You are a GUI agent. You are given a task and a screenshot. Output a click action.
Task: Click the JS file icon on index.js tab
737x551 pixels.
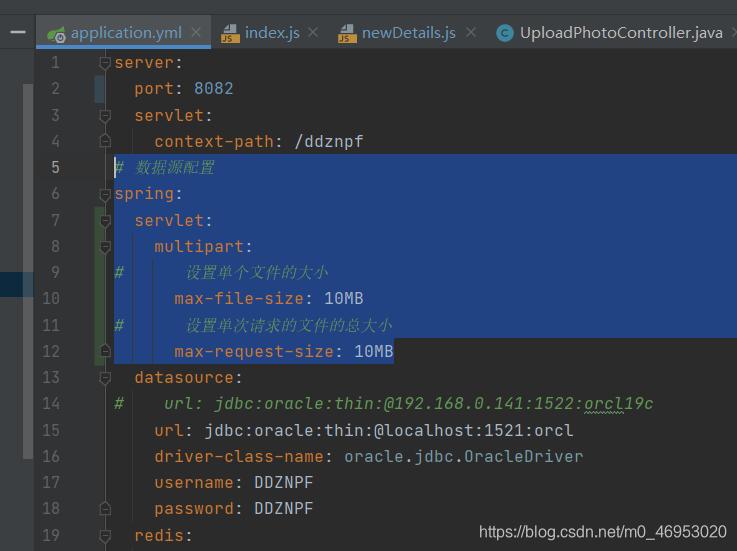tap(229, 33)
